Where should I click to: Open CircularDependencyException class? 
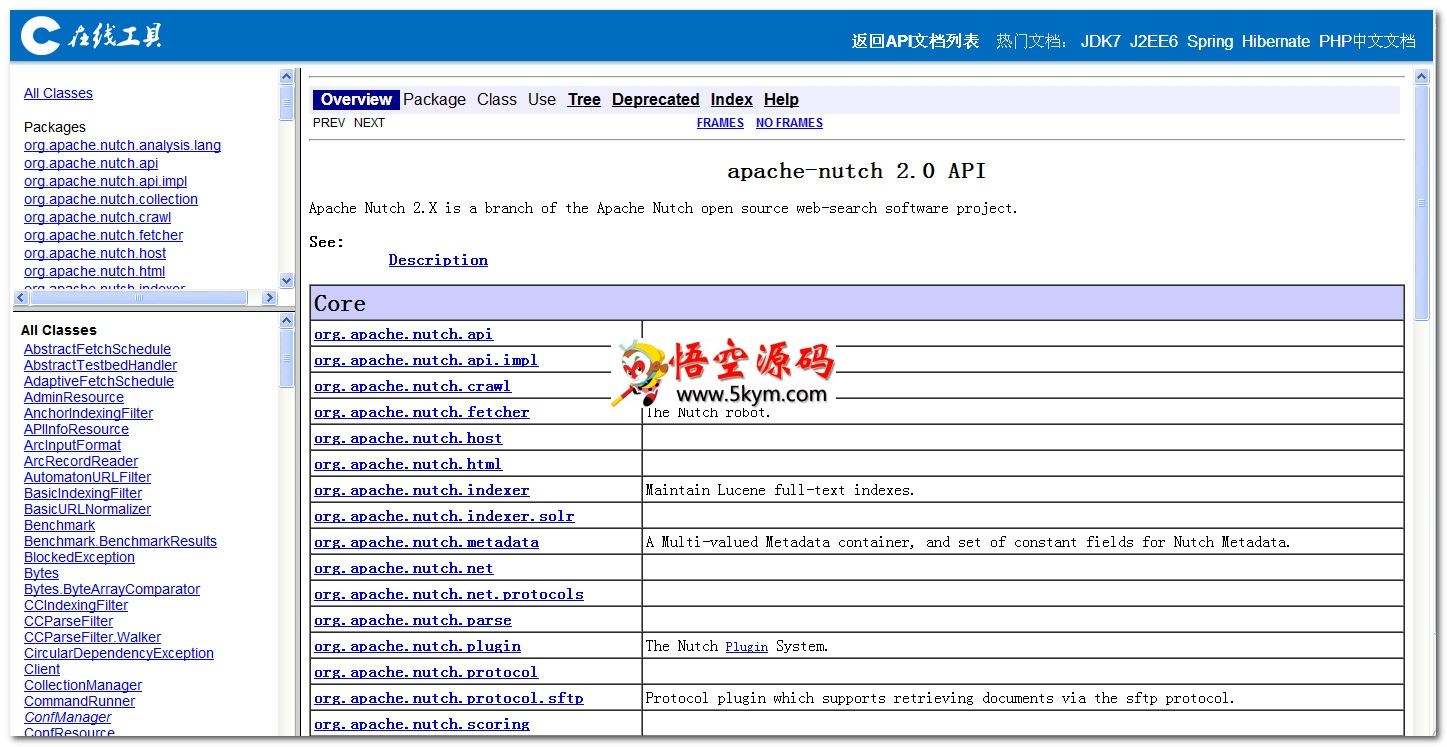(119, 653)
